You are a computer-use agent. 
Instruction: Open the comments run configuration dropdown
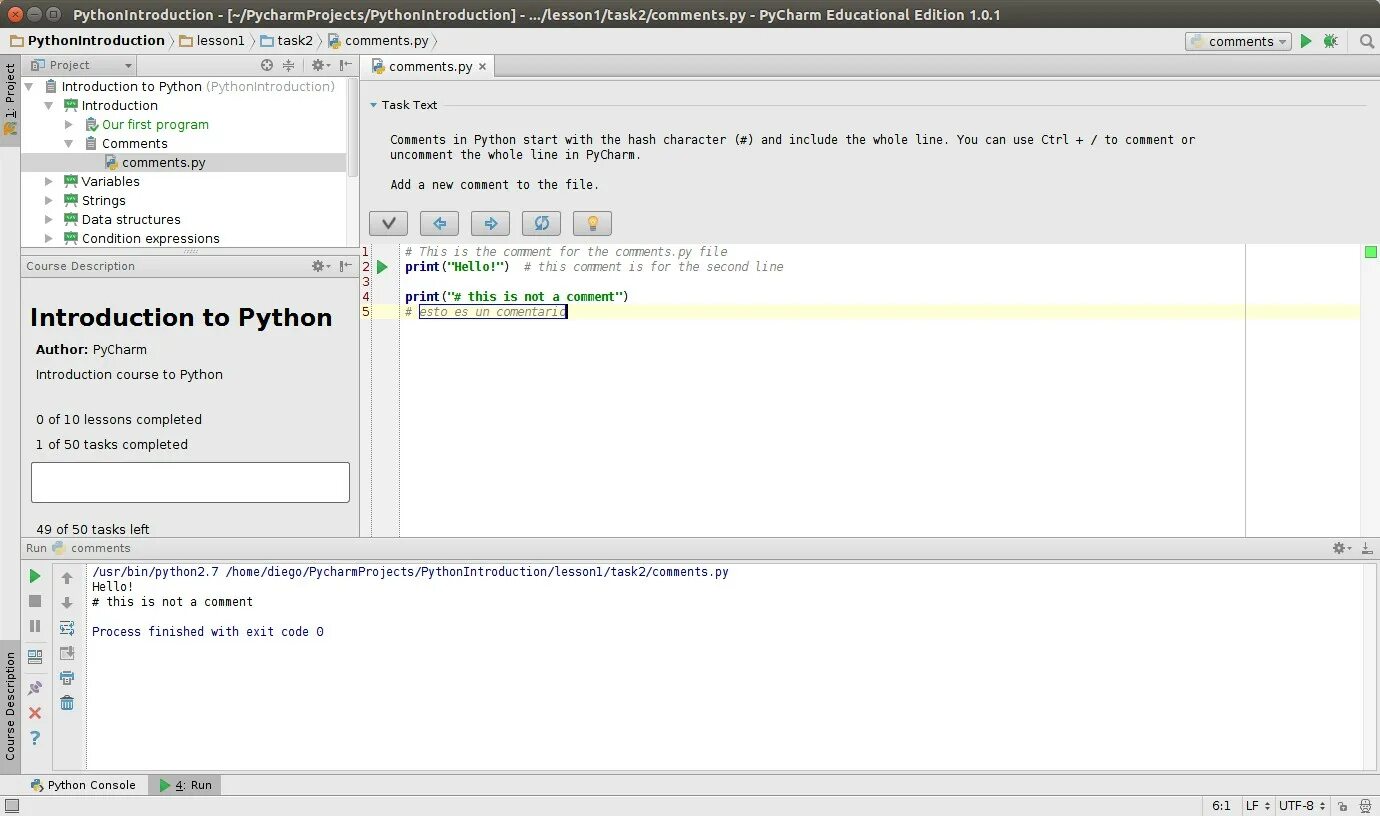point(1237,41)
